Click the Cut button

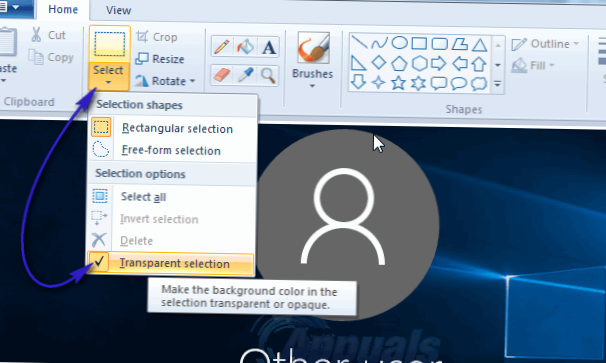(x=49, y=35)
